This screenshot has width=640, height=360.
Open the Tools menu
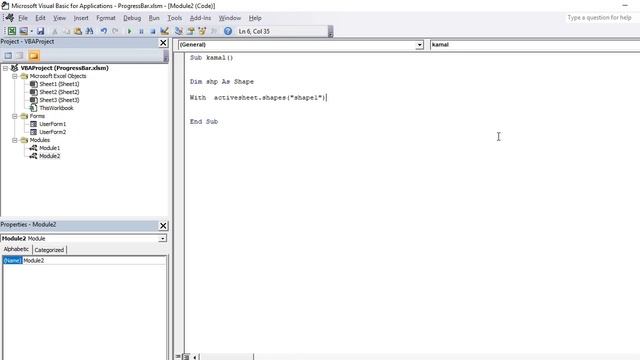pyautogui.click(x=175, y=18)
